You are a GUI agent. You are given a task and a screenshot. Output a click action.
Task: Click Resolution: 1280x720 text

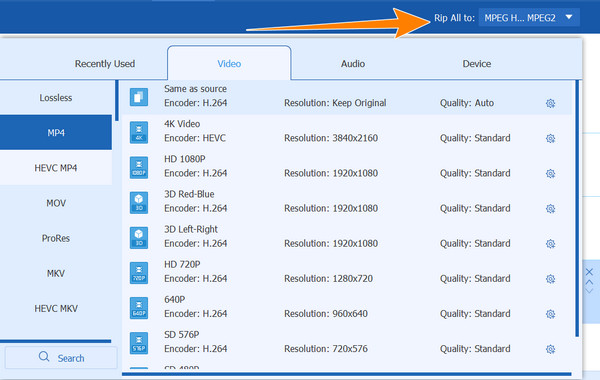point(328,279)
